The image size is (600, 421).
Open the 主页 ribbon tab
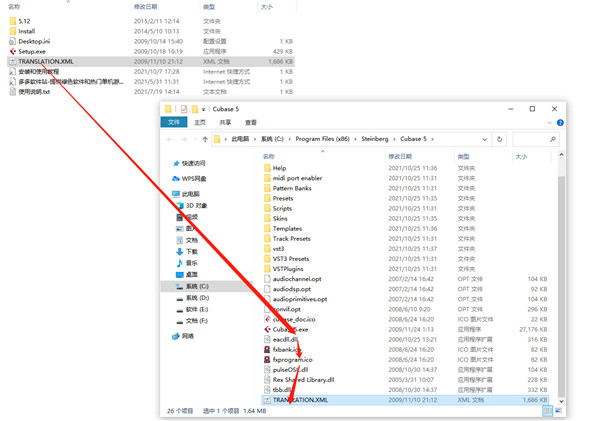click(x=200, y=122)
